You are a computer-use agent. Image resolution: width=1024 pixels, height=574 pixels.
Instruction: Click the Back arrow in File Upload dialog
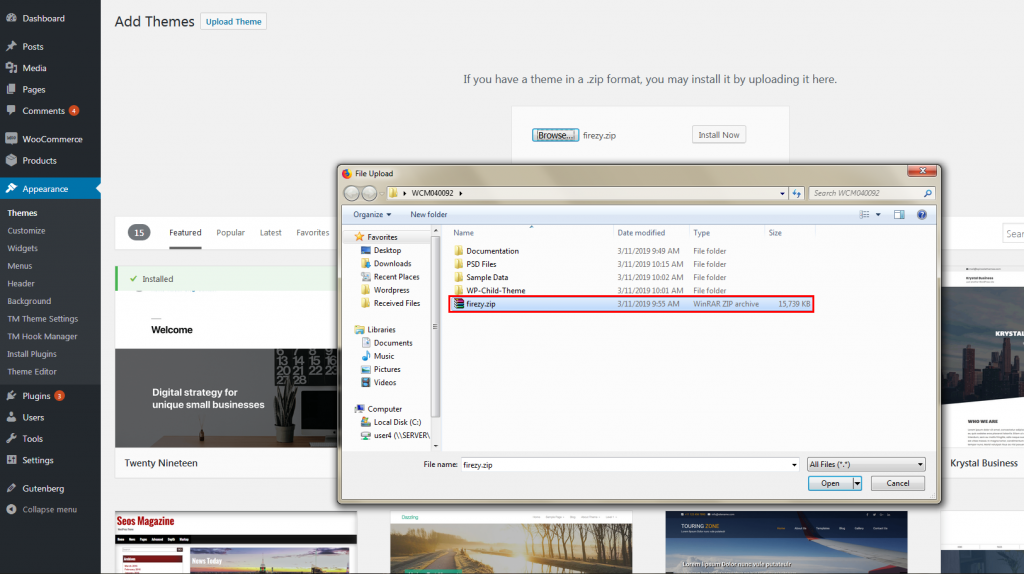[351, 193]
